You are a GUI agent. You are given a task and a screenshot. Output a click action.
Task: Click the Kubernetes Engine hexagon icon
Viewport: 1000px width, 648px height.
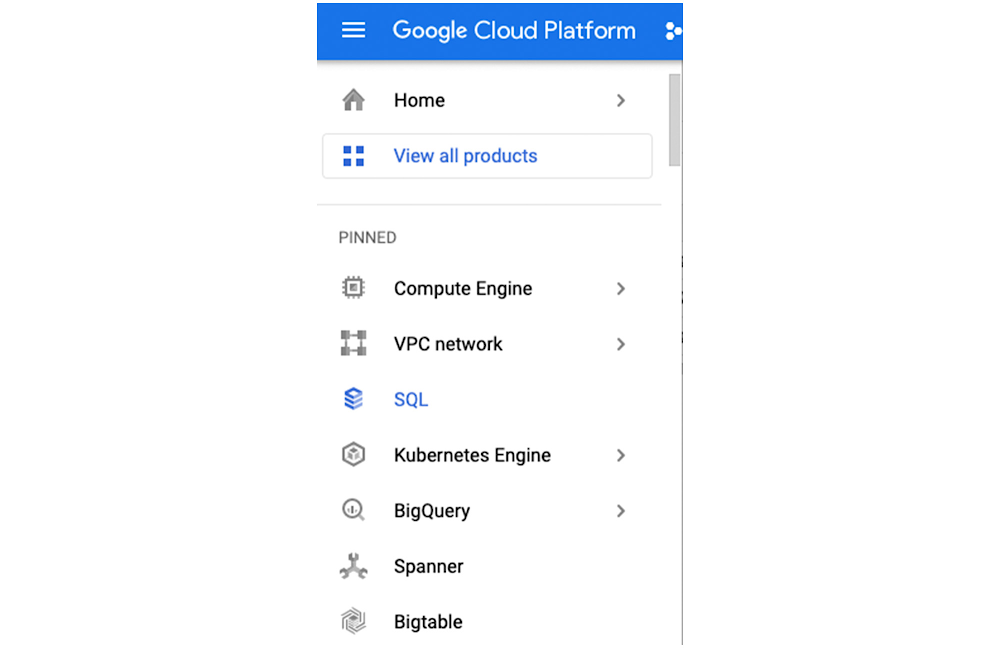pyautogui.click(x=353, y=455)
